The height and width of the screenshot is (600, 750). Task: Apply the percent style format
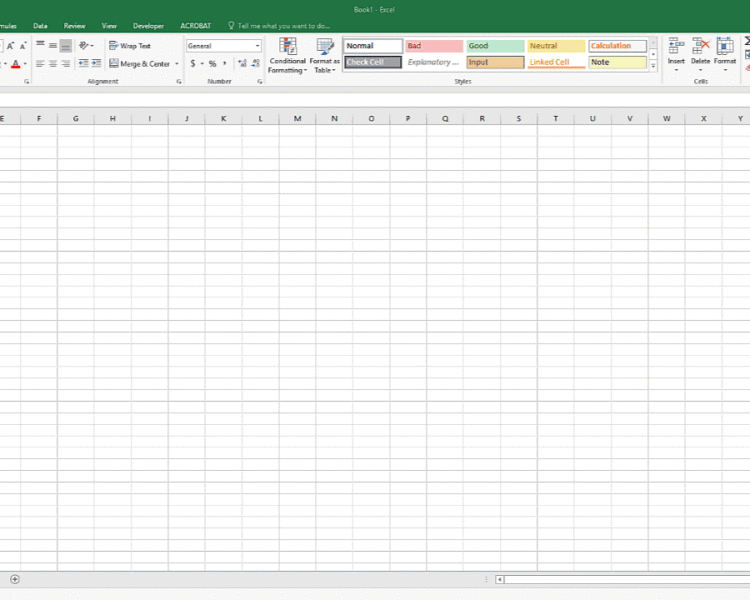coord(212,64)
